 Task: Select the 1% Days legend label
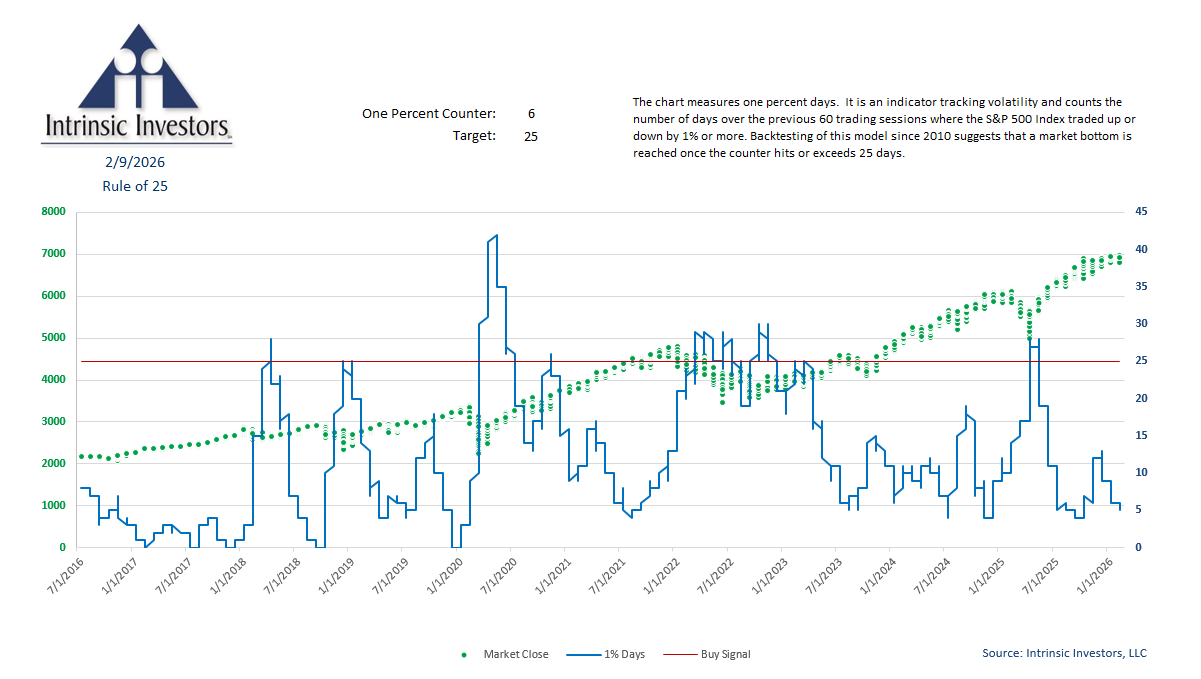625,655
